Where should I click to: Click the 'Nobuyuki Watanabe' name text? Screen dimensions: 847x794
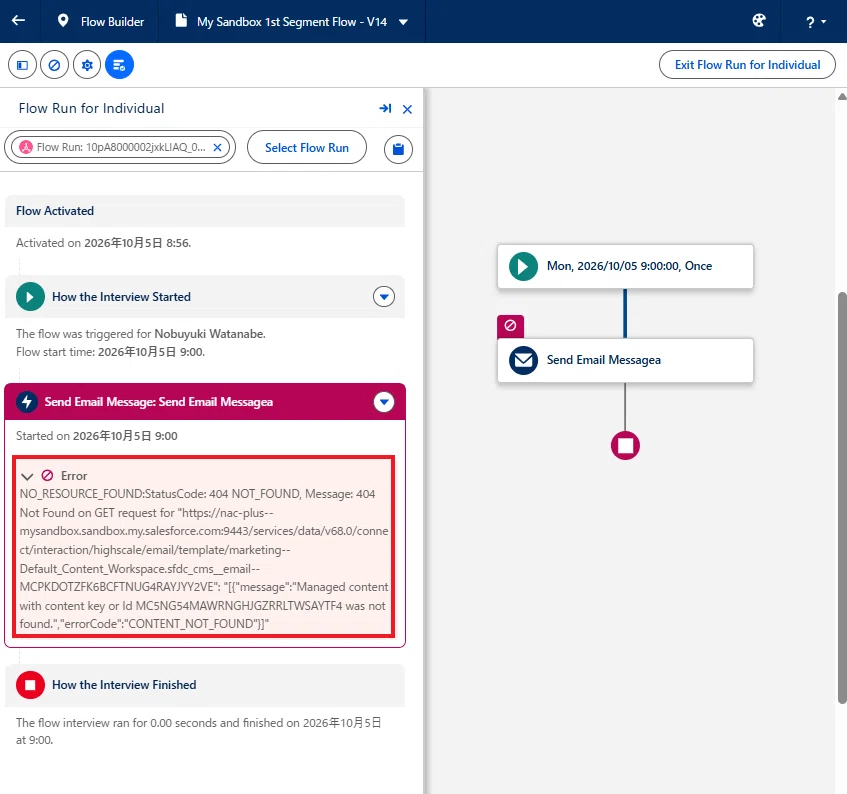pyautogui.click(x=209, y=334)
